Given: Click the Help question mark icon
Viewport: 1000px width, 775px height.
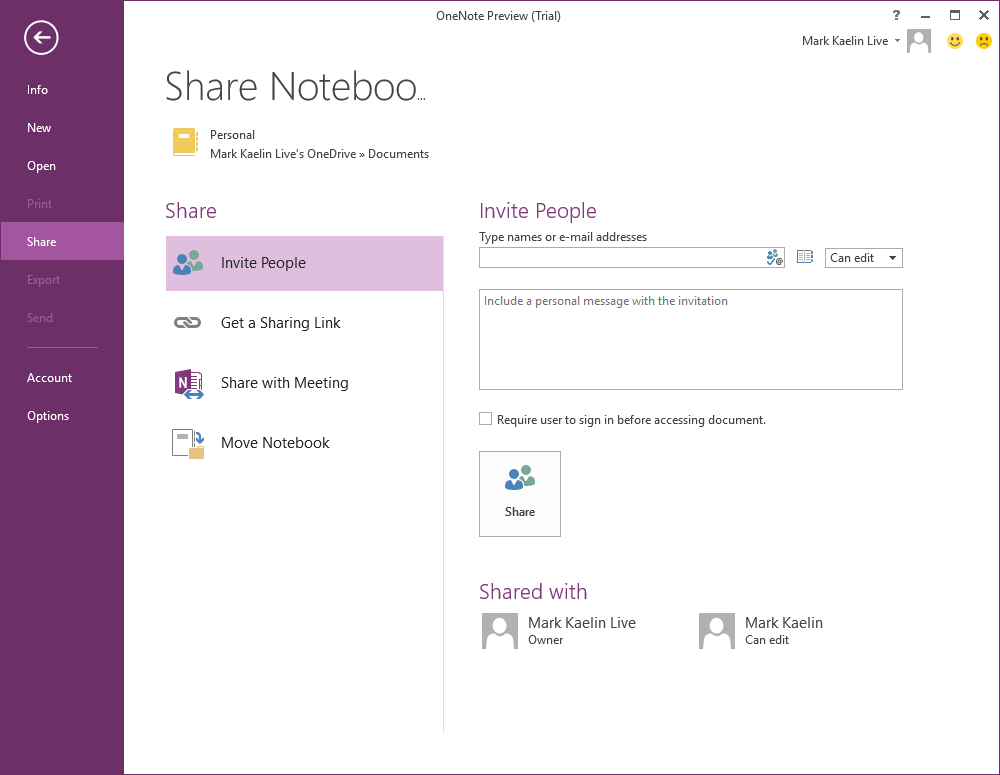Looking at the screenshot, I should (896, 15).
